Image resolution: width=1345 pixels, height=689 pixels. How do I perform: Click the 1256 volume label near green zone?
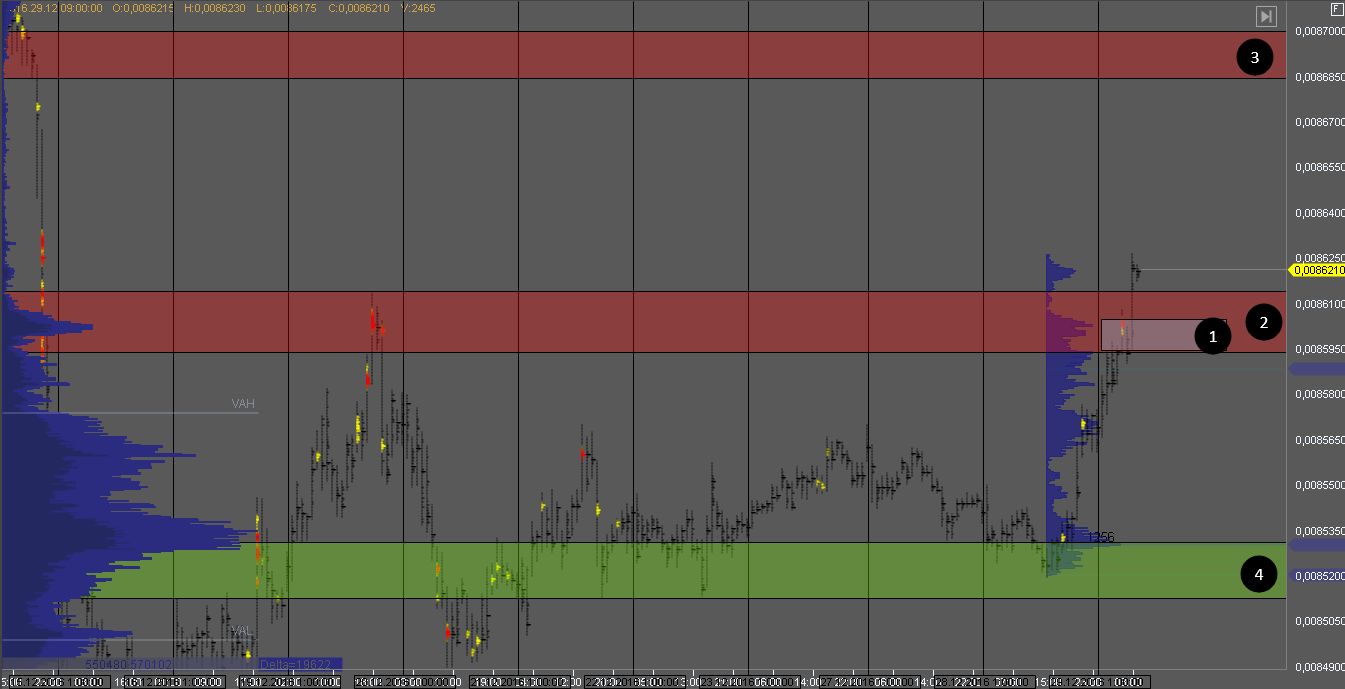click(x=1100, y=537)
